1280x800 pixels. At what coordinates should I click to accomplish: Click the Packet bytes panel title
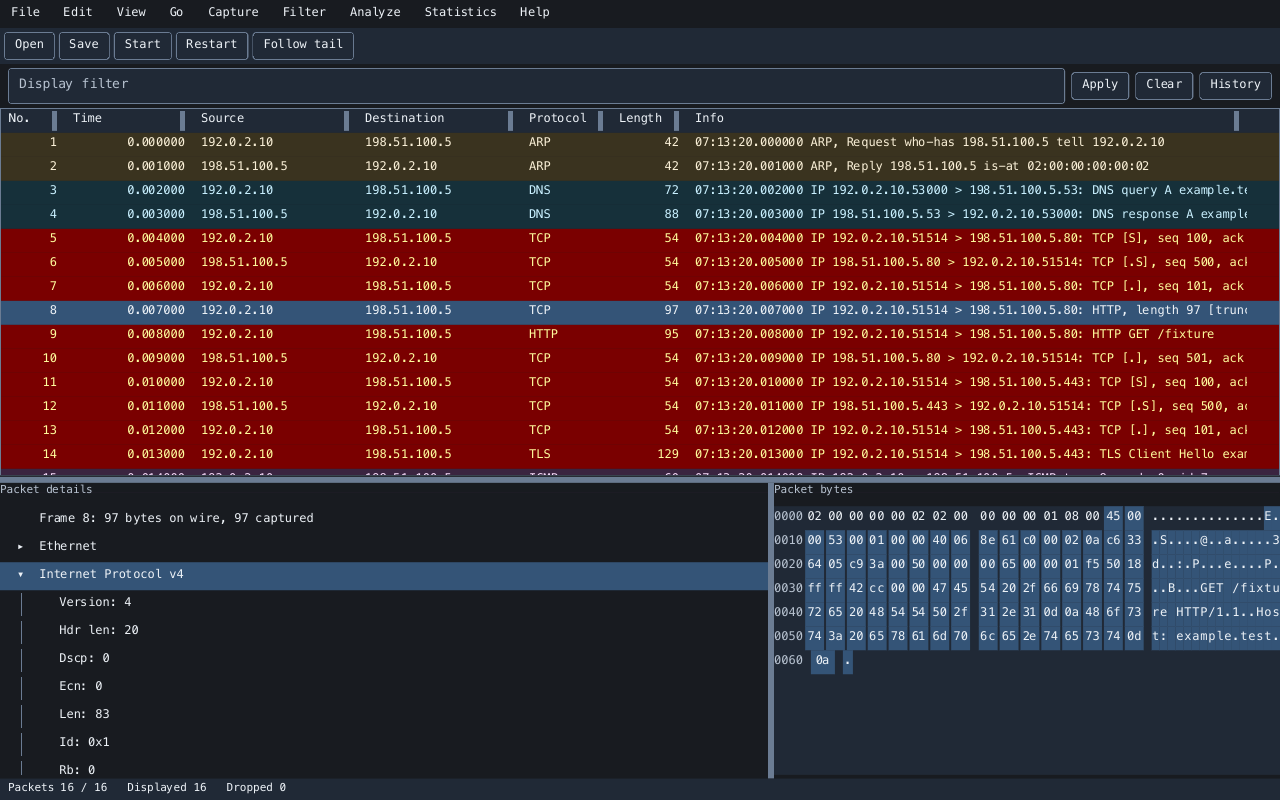pos(814,490)
